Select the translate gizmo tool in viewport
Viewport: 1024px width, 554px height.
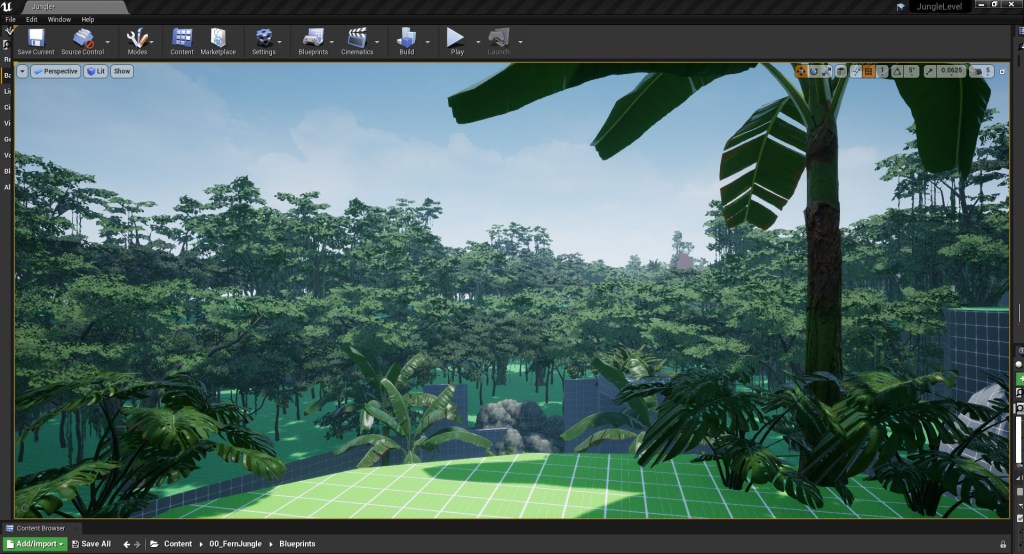[801, 71]
